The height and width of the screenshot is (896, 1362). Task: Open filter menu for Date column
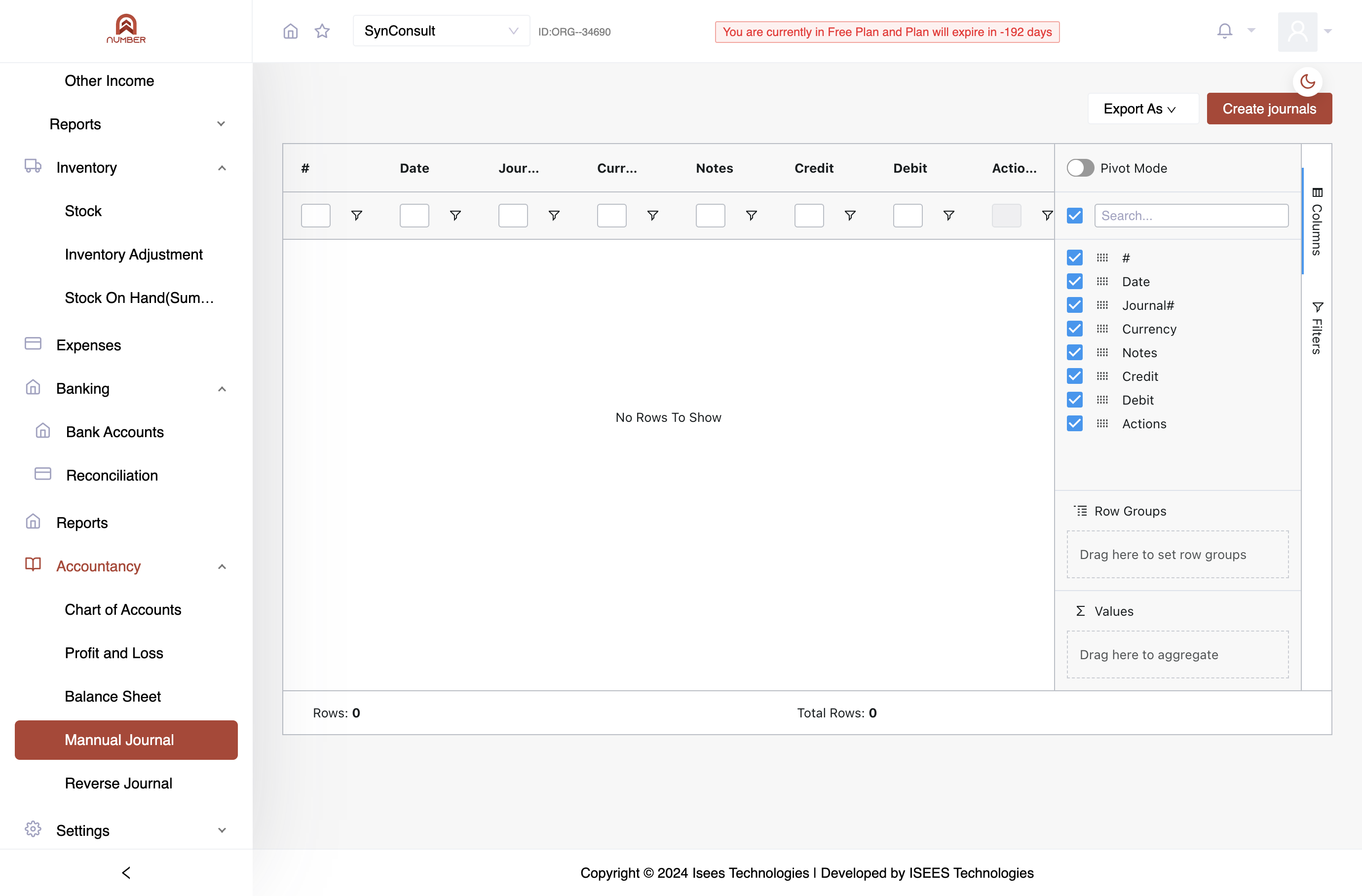click(x=455, y=216)
